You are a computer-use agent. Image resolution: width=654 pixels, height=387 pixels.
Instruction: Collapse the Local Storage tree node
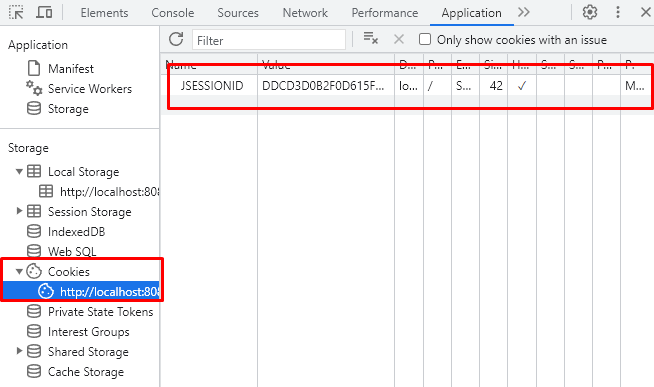point(19,171)
